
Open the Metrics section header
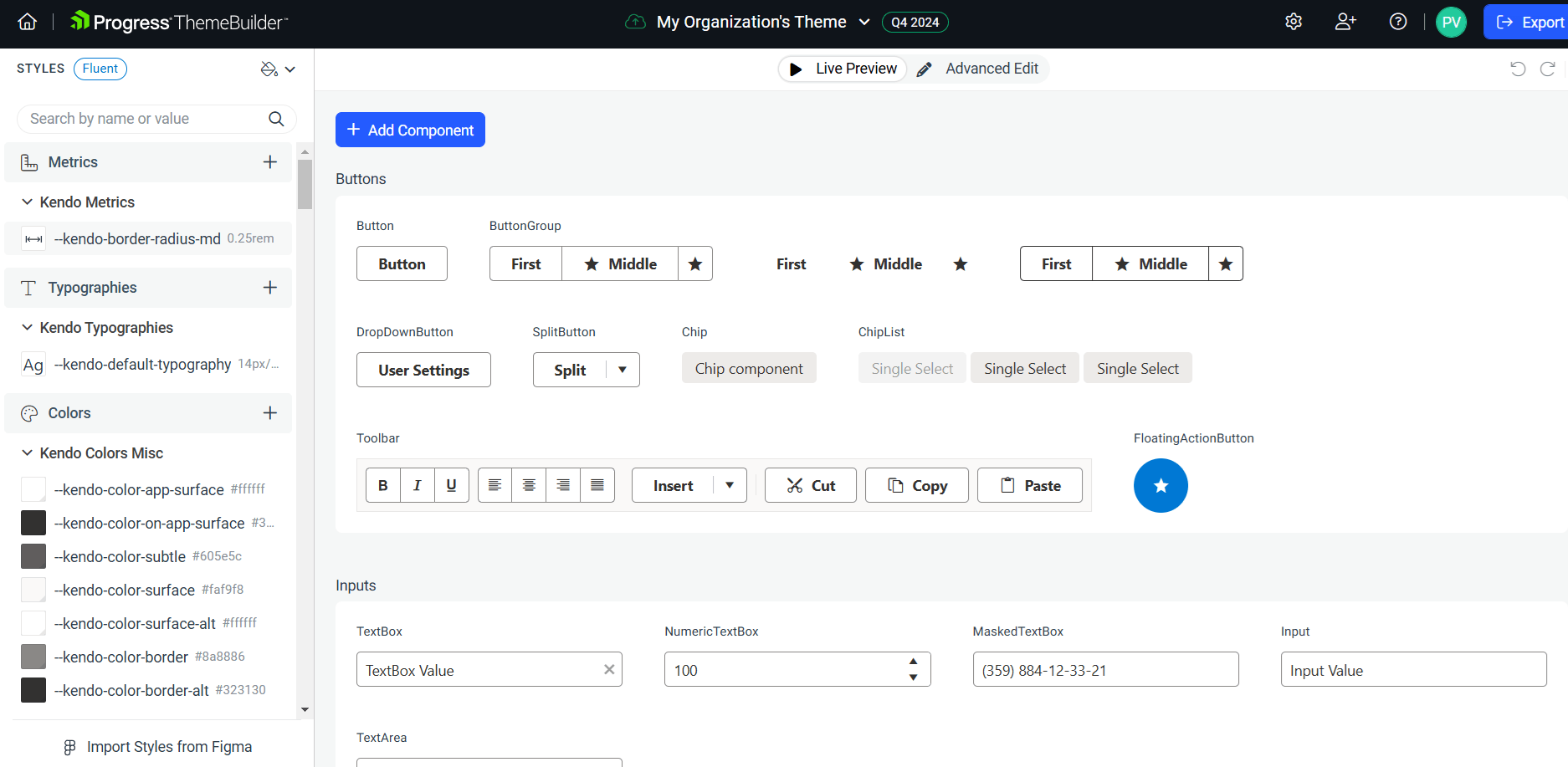point(148,162)
